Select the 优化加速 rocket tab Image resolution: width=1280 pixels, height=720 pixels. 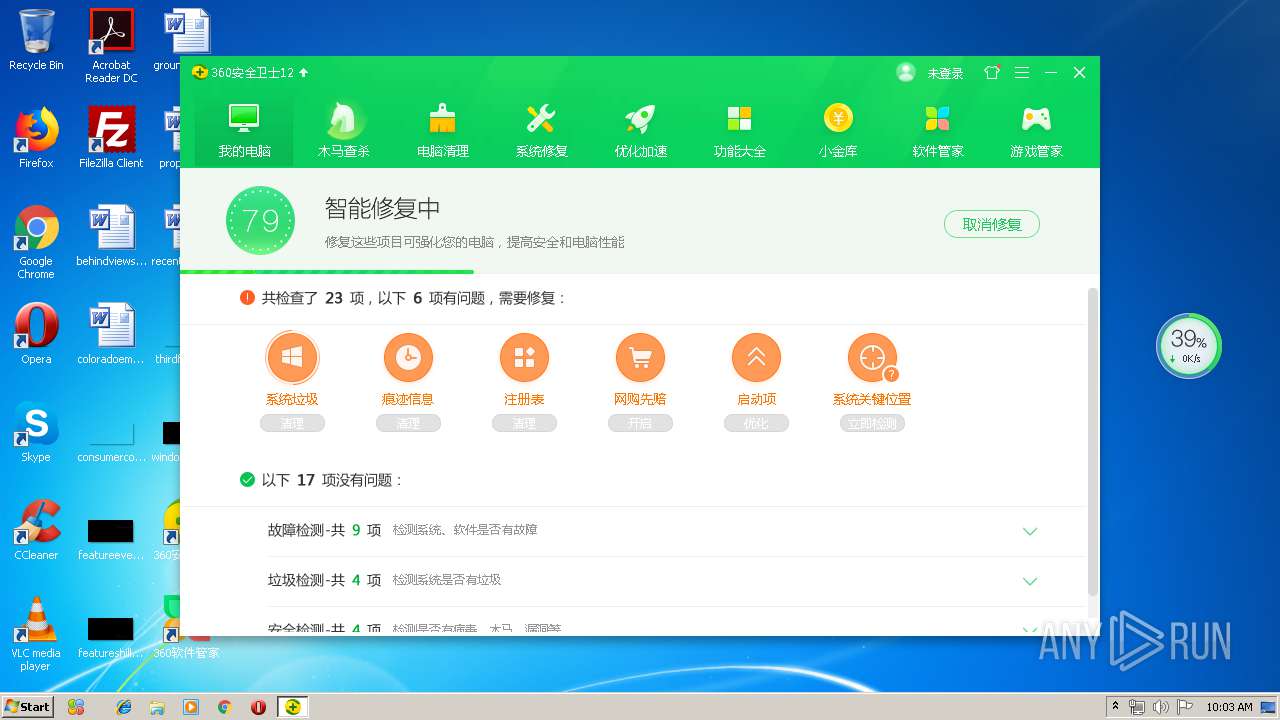pyautogui.click(x=640, y=130)
